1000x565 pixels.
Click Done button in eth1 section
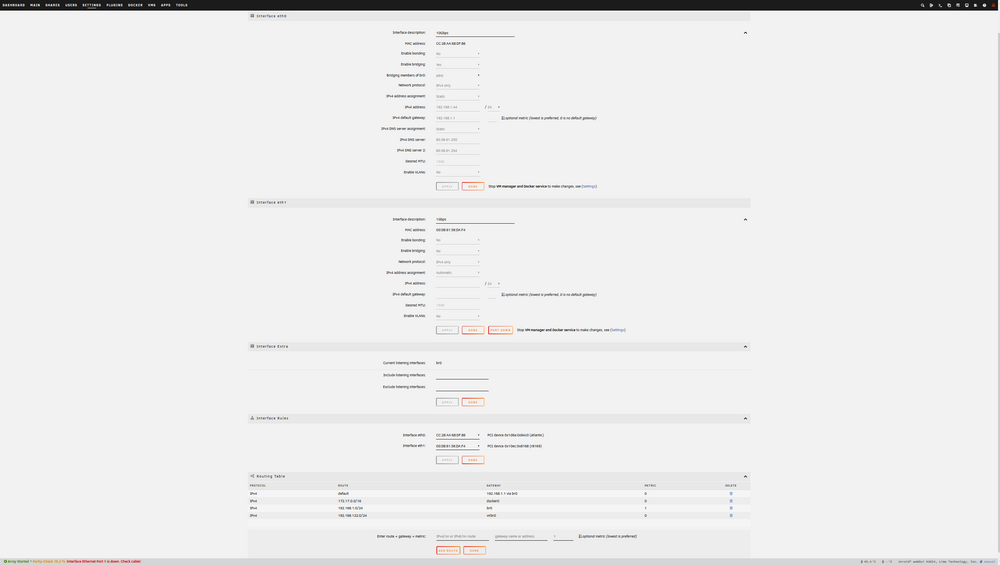[x=473, y=330]
